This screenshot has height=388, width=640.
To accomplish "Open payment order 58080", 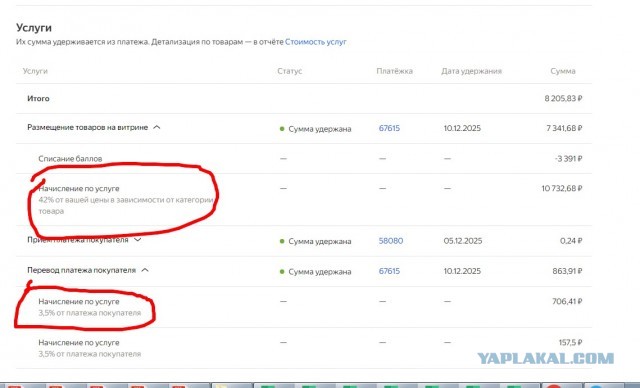I will coord(391,241).
